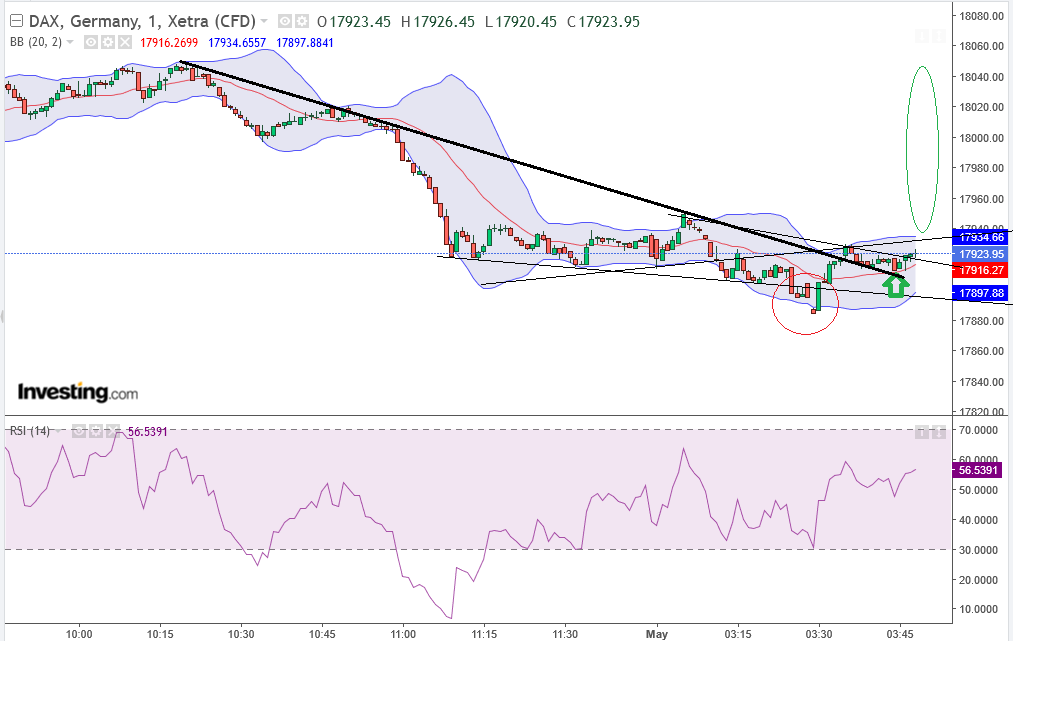Toggle visibility eye for DAX series
This screenshot has width=1046, height=720.
click(x=285, y=21)
